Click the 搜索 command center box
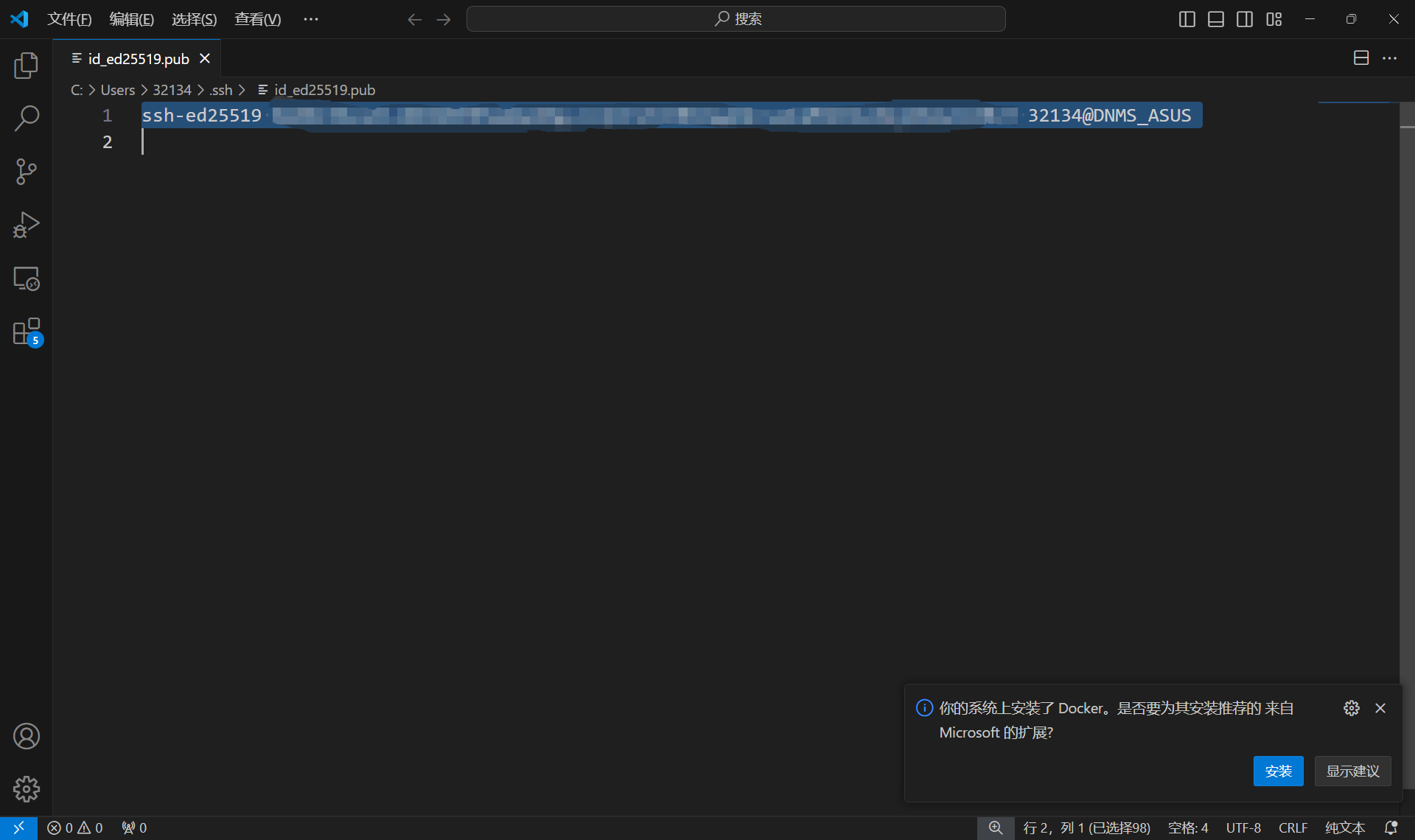The height and width of the screenshot is (840, 1415). click(736, 19)
